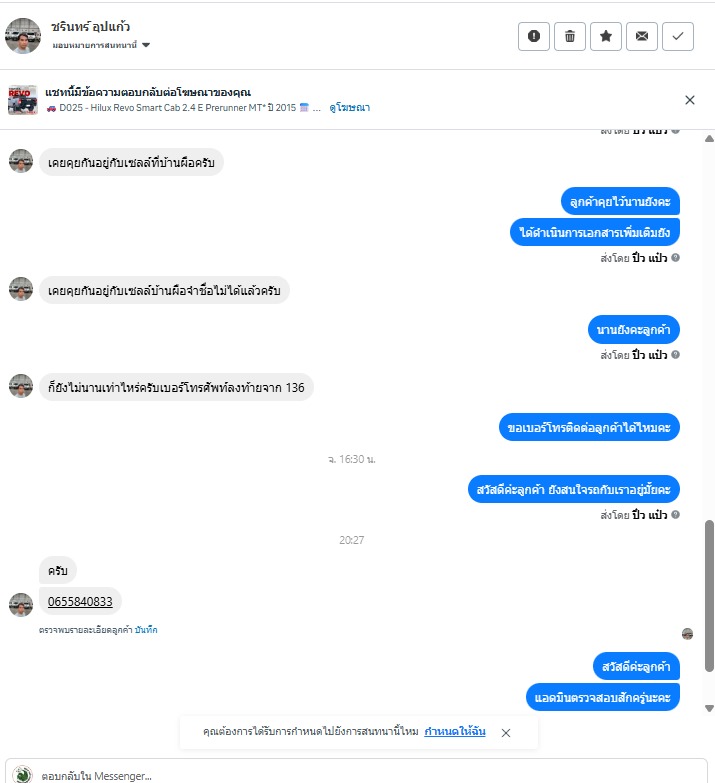Mark conversation as spam with exclamation icon
The width and height of the screenshot is (715, 783).
(x=534, y=36)
